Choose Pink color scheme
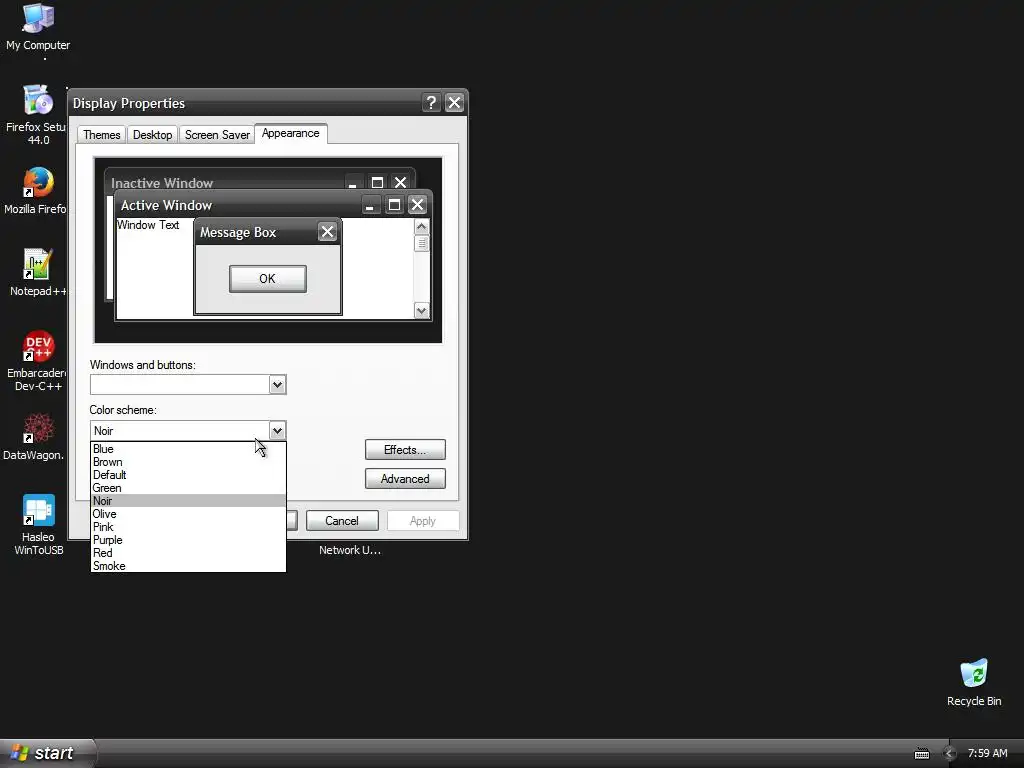The image size is (1024, 768). [188, 527]
